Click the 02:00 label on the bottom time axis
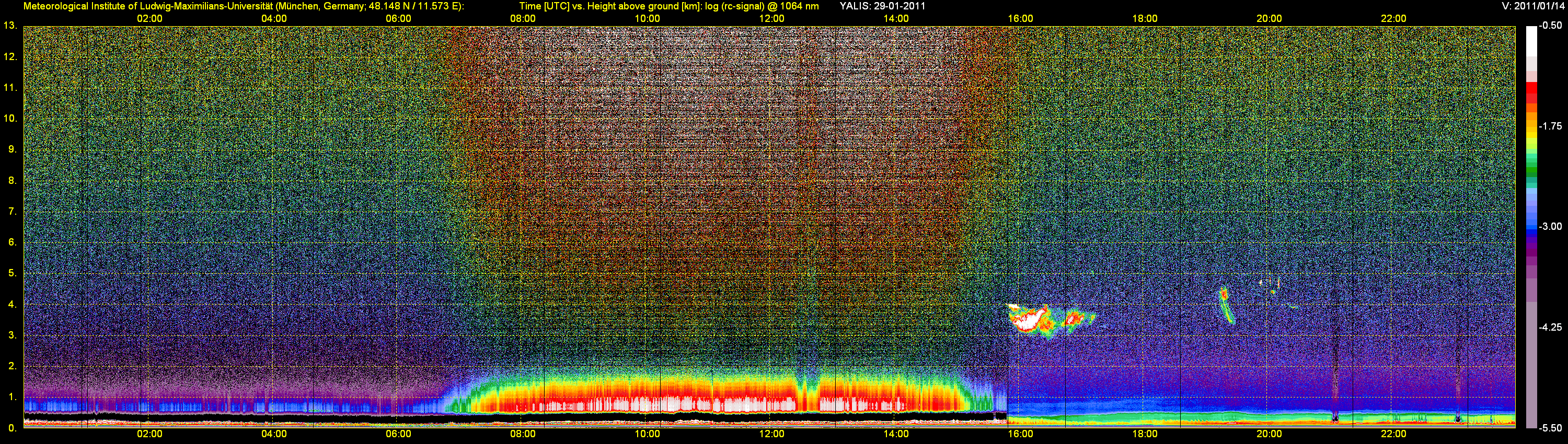The width and height of the screenshot is (1568, 444). 149,434
